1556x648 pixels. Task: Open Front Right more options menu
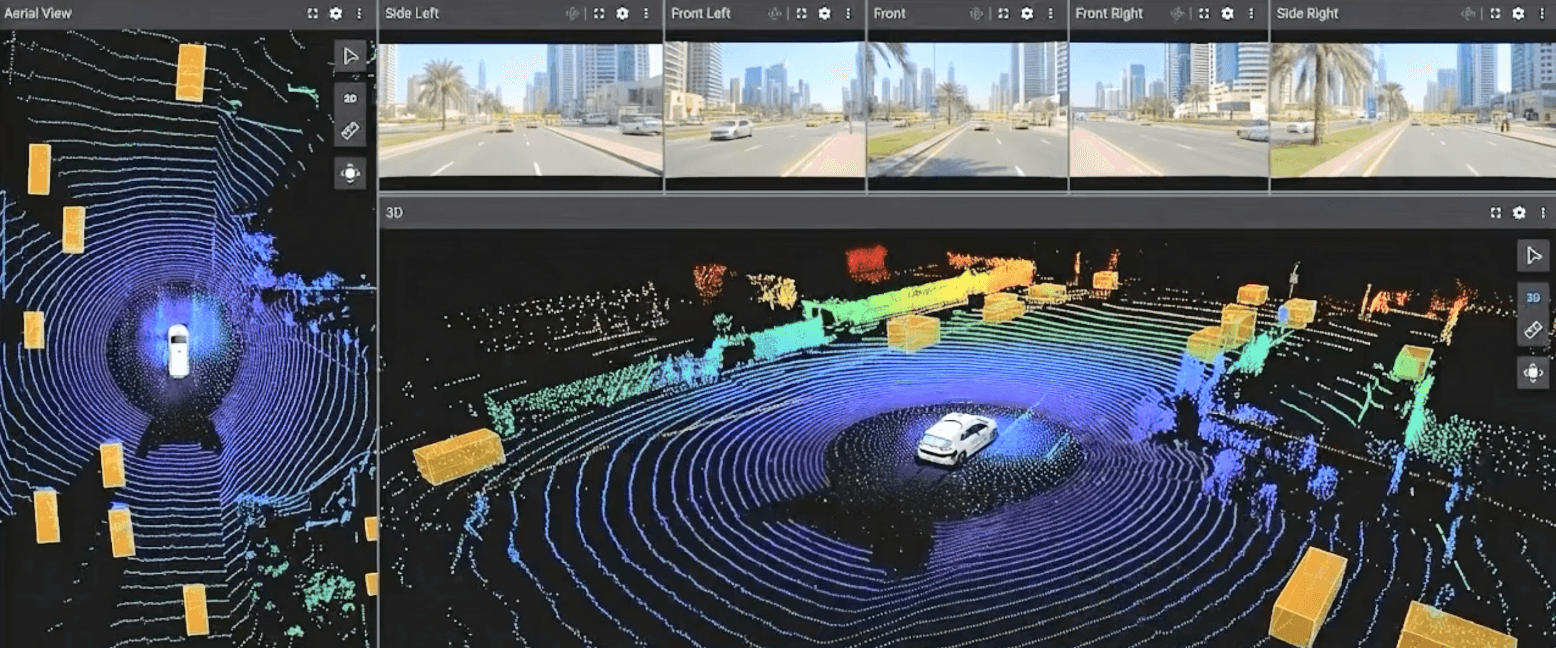click(x=1250, y=14)
